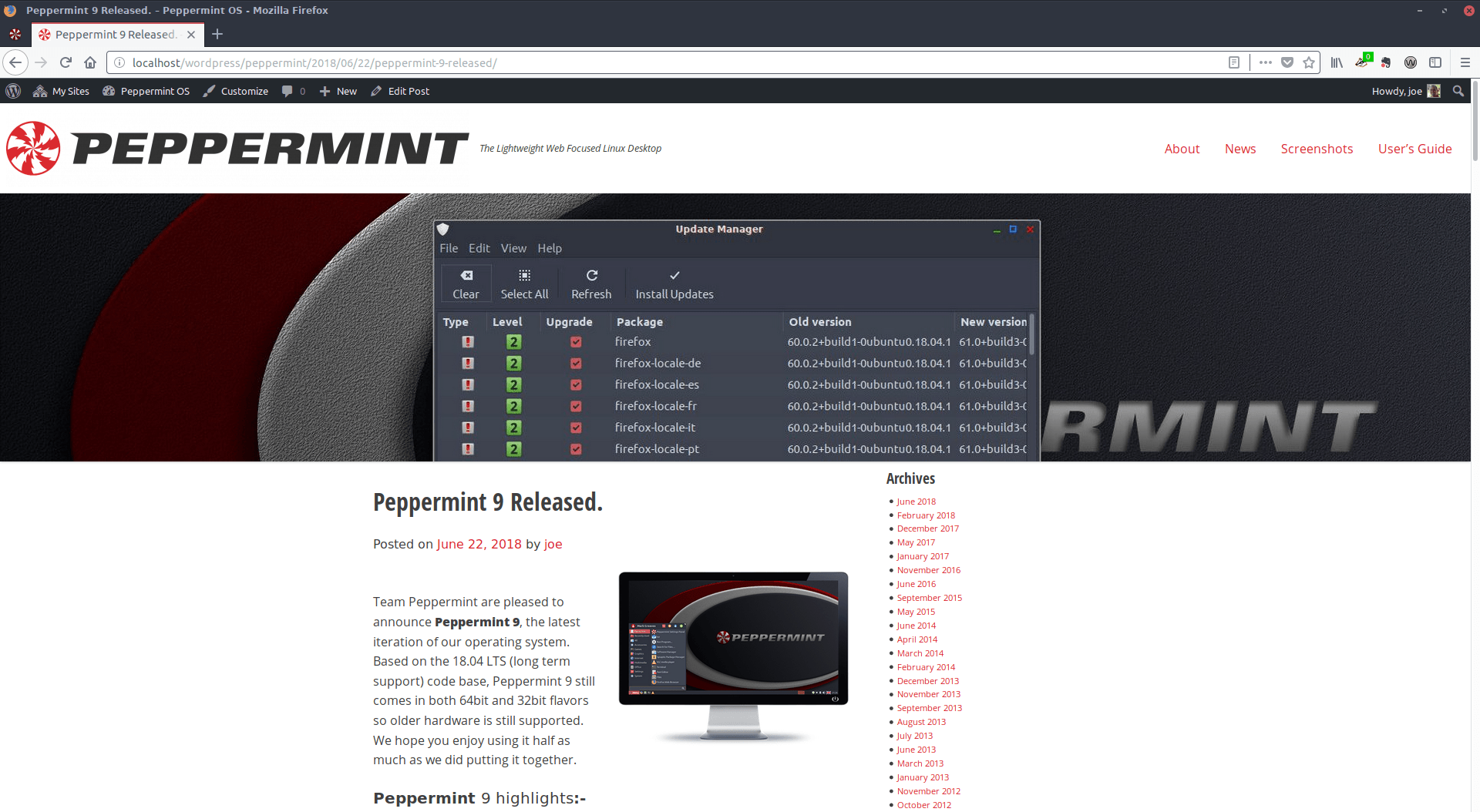Toggle the Firefox sidebar button
The image size is (1480, 812).
click(1435, 62)
